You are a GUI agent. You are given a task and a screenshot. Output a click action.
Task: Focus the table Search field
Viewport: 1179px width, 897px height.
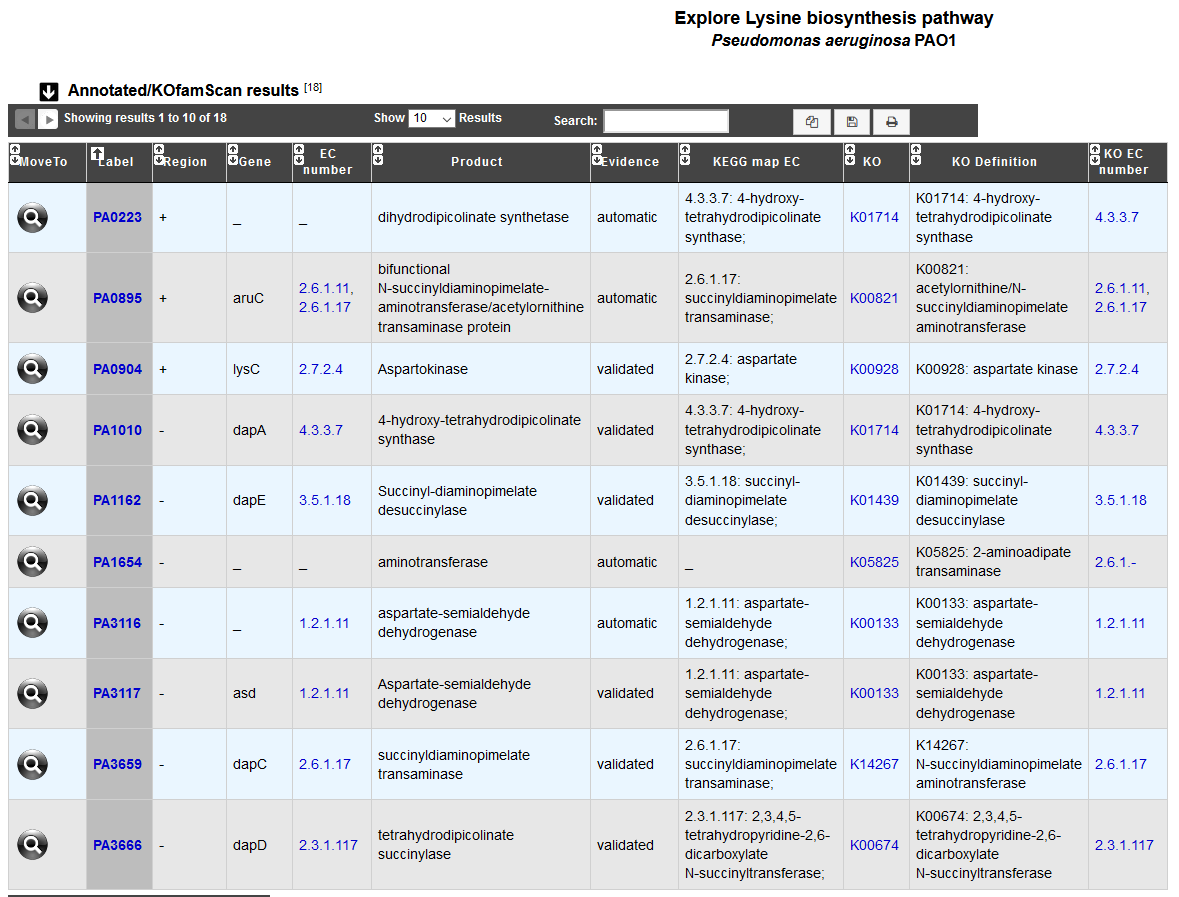point(666,121)
